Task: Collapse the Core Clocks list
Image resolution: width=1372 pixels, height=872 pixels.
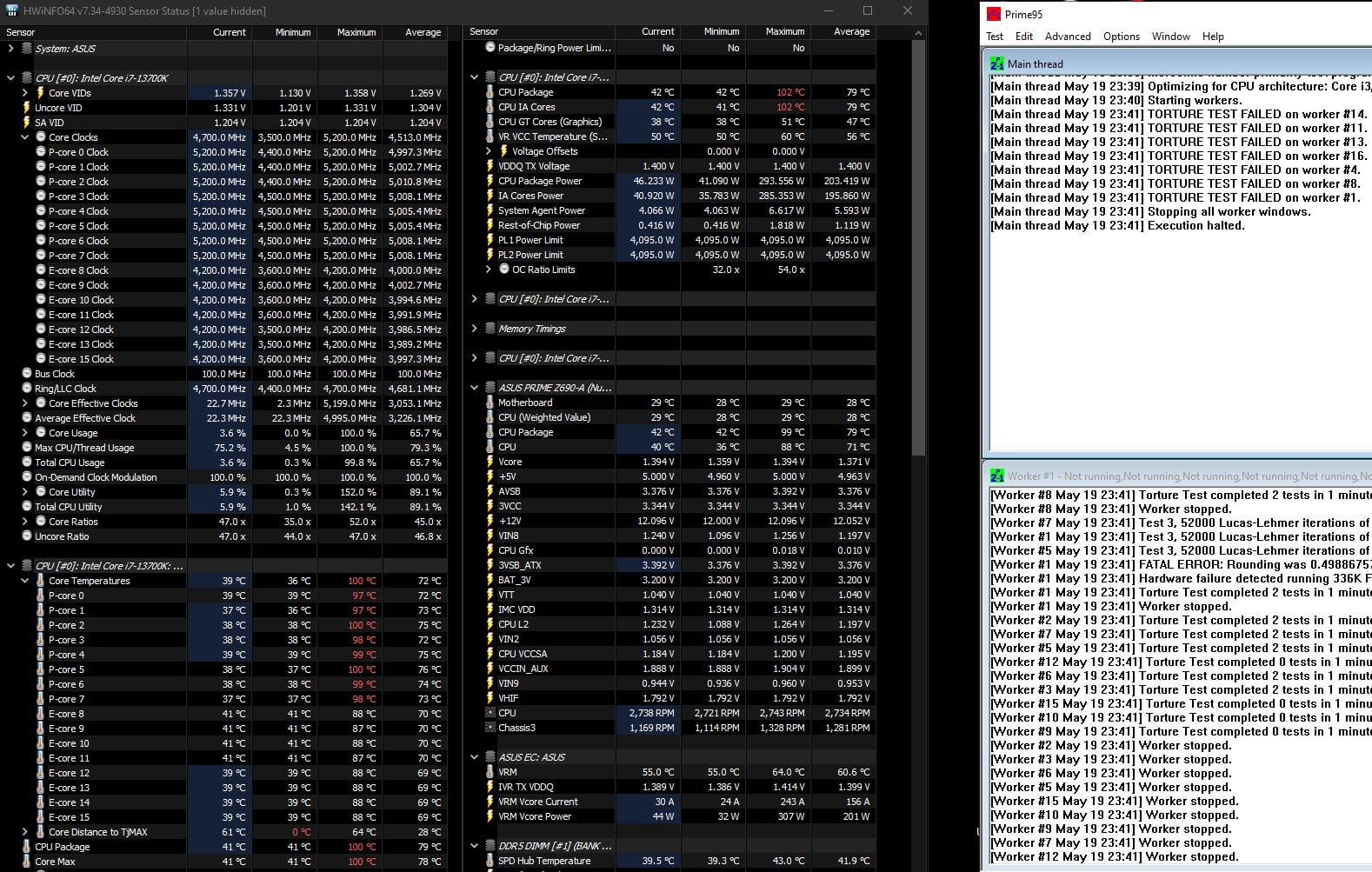Action: coord(24,137)
